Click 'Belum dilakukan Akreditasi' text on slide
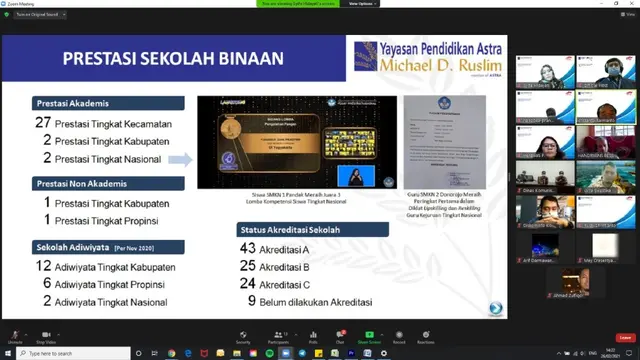 coord(316,302)
